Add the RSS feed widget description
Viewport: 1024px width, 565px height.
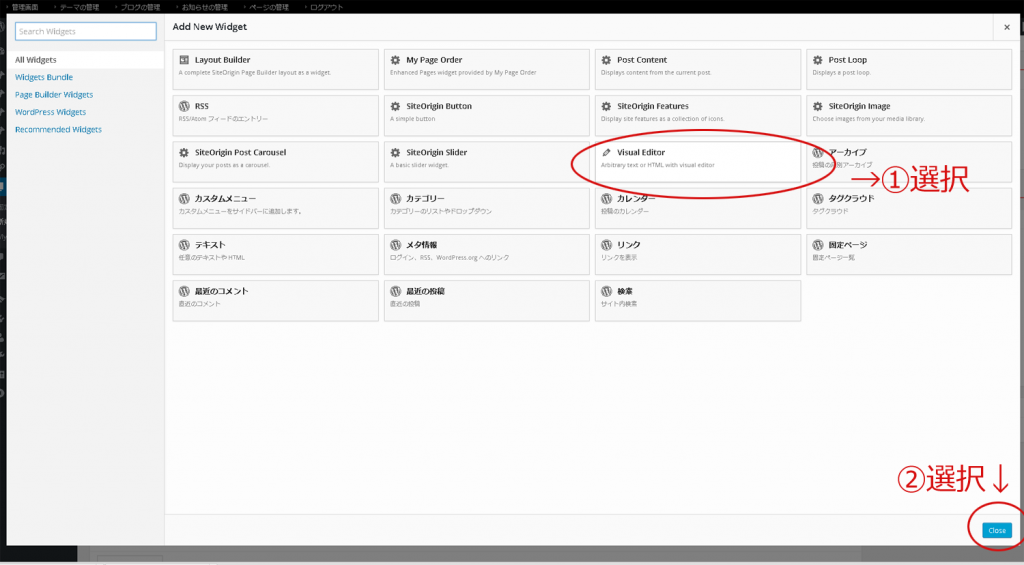tap(223, 119)
